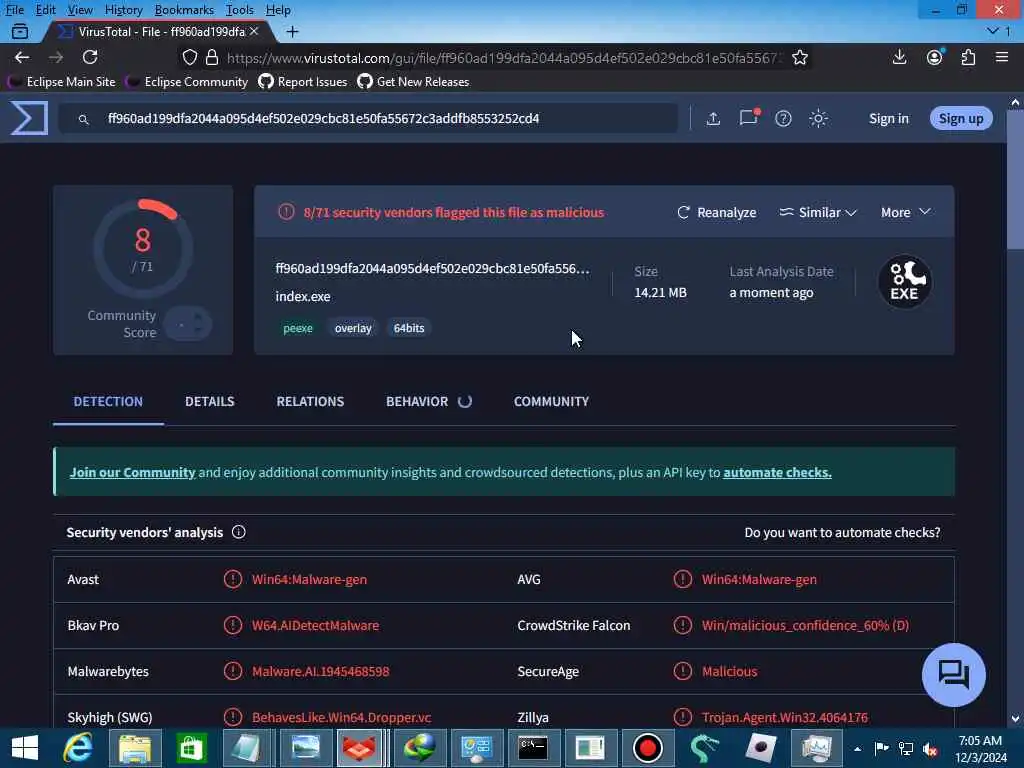Click the site padlock icon
This screenshot has width=1024, height=768.
(x=212, y=57)
